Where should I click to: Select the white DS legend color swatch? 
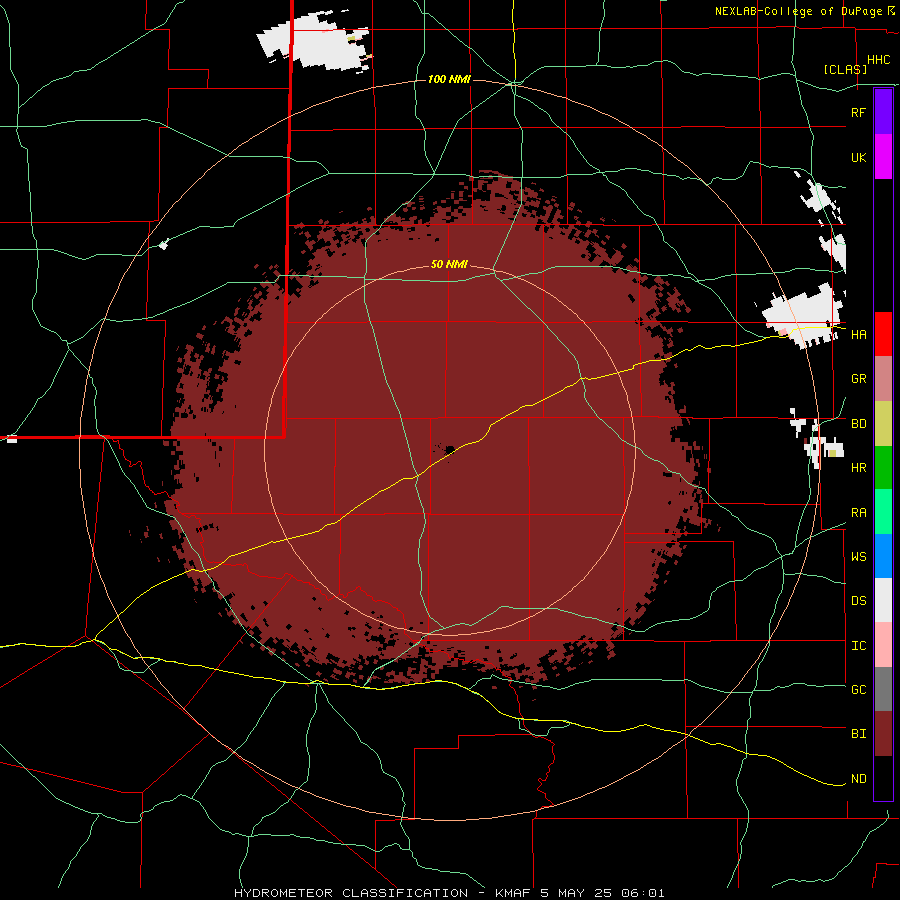pos(883,600)
